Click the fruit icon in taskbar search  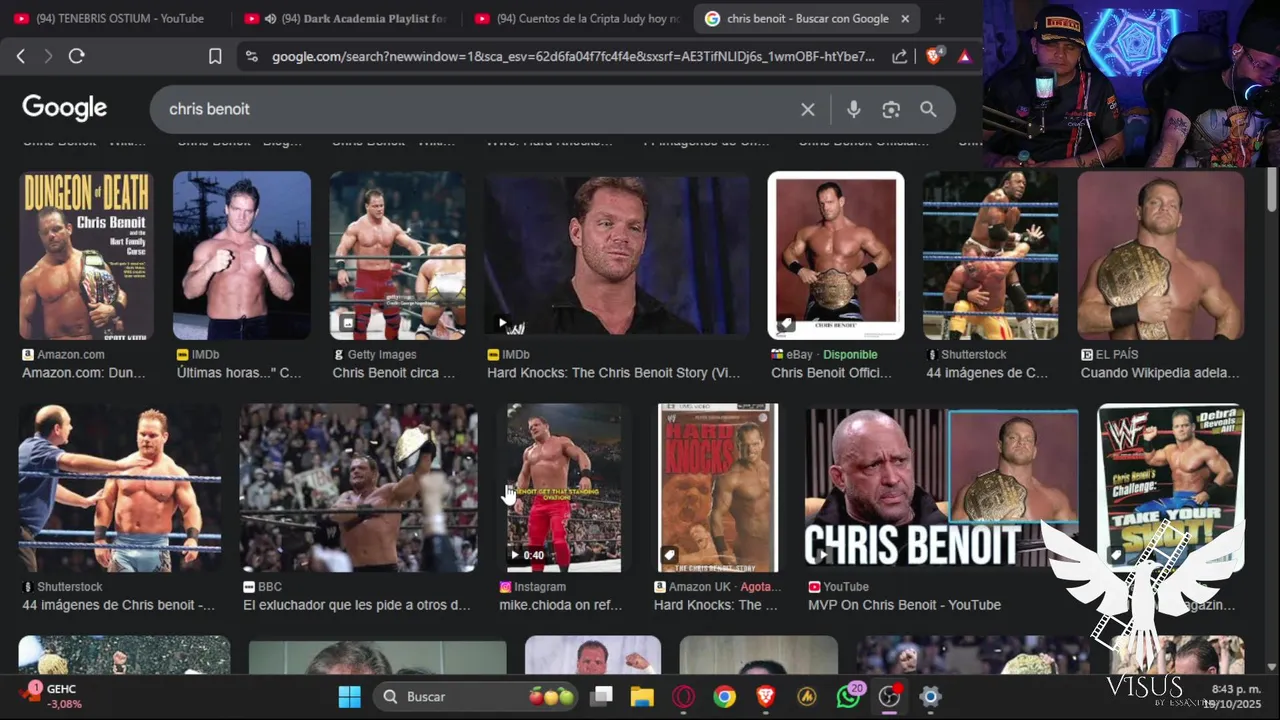(551, 696)
